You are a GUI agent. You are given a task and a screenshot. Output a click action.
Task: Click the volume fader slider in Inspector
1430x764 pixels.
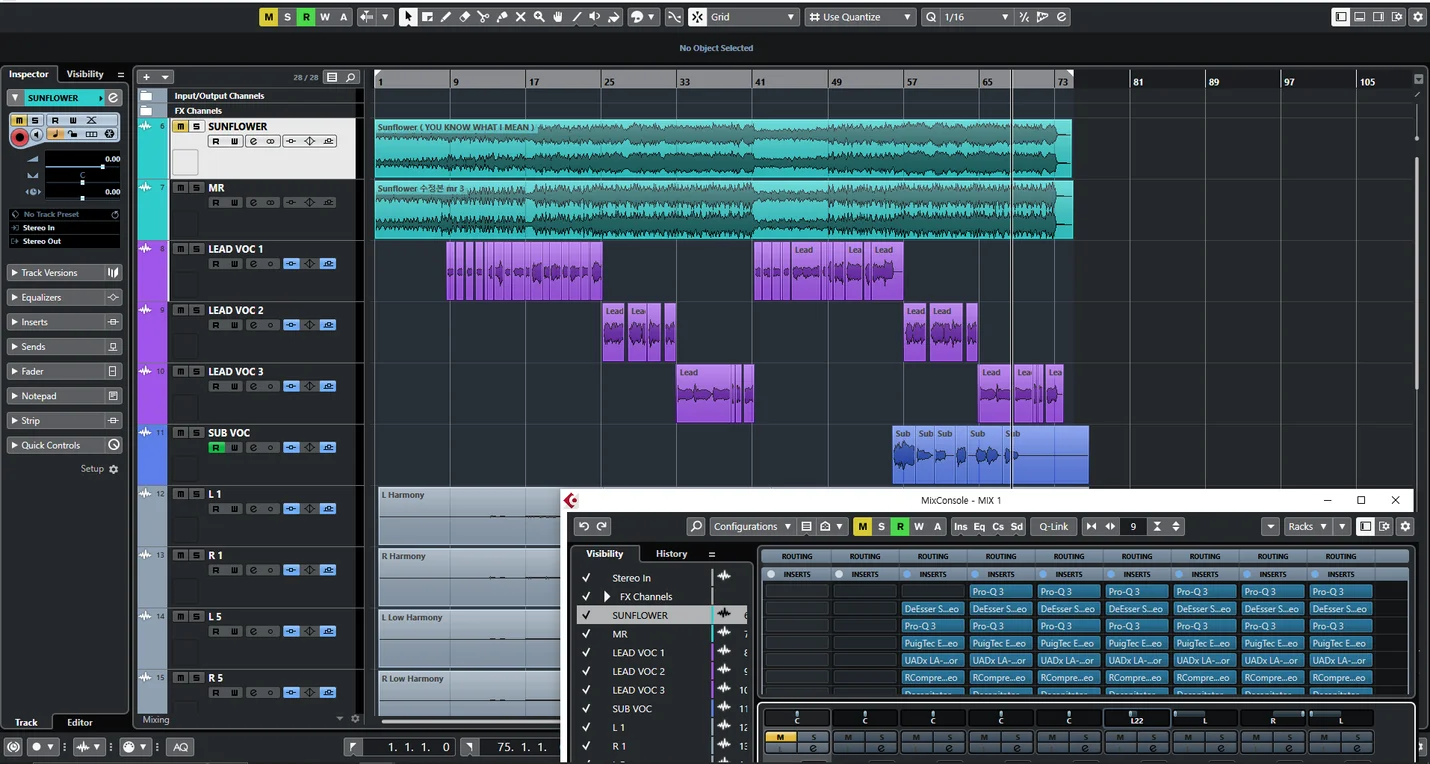82,166
